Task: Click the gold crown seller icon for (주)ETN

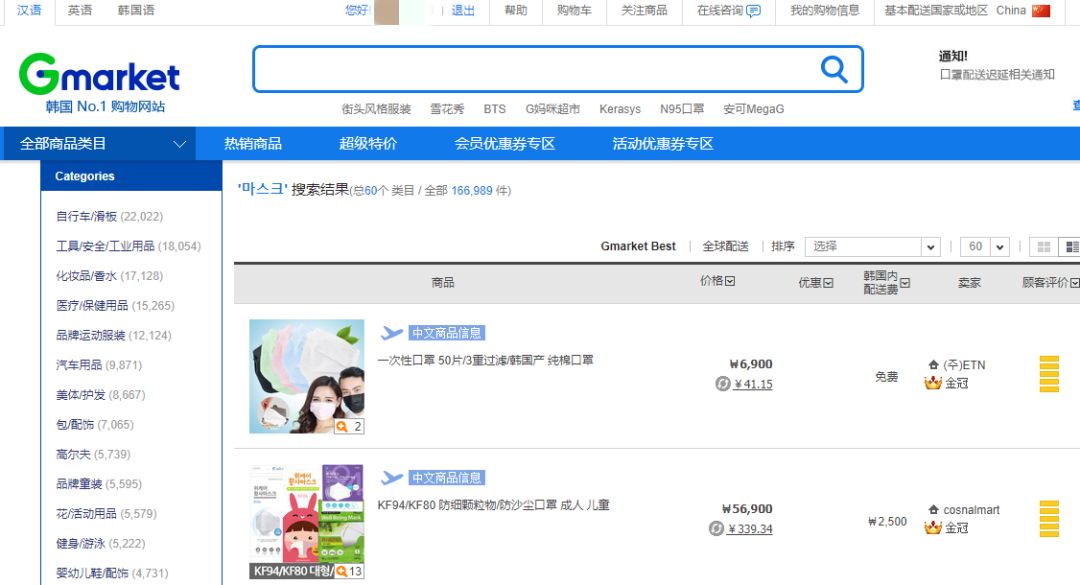Action: click(x=934, y=383)
